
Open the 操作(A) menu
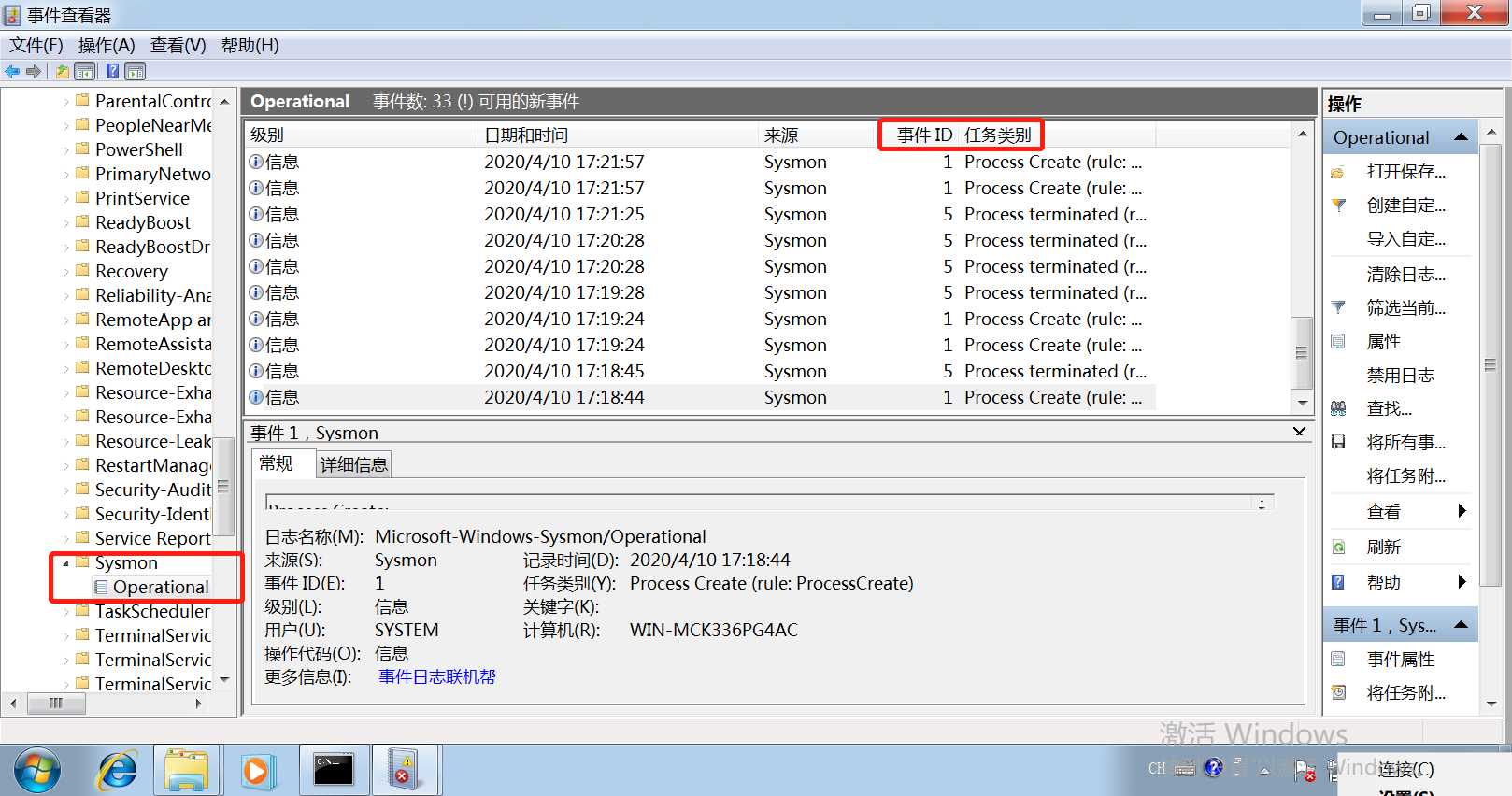(107, 45)
